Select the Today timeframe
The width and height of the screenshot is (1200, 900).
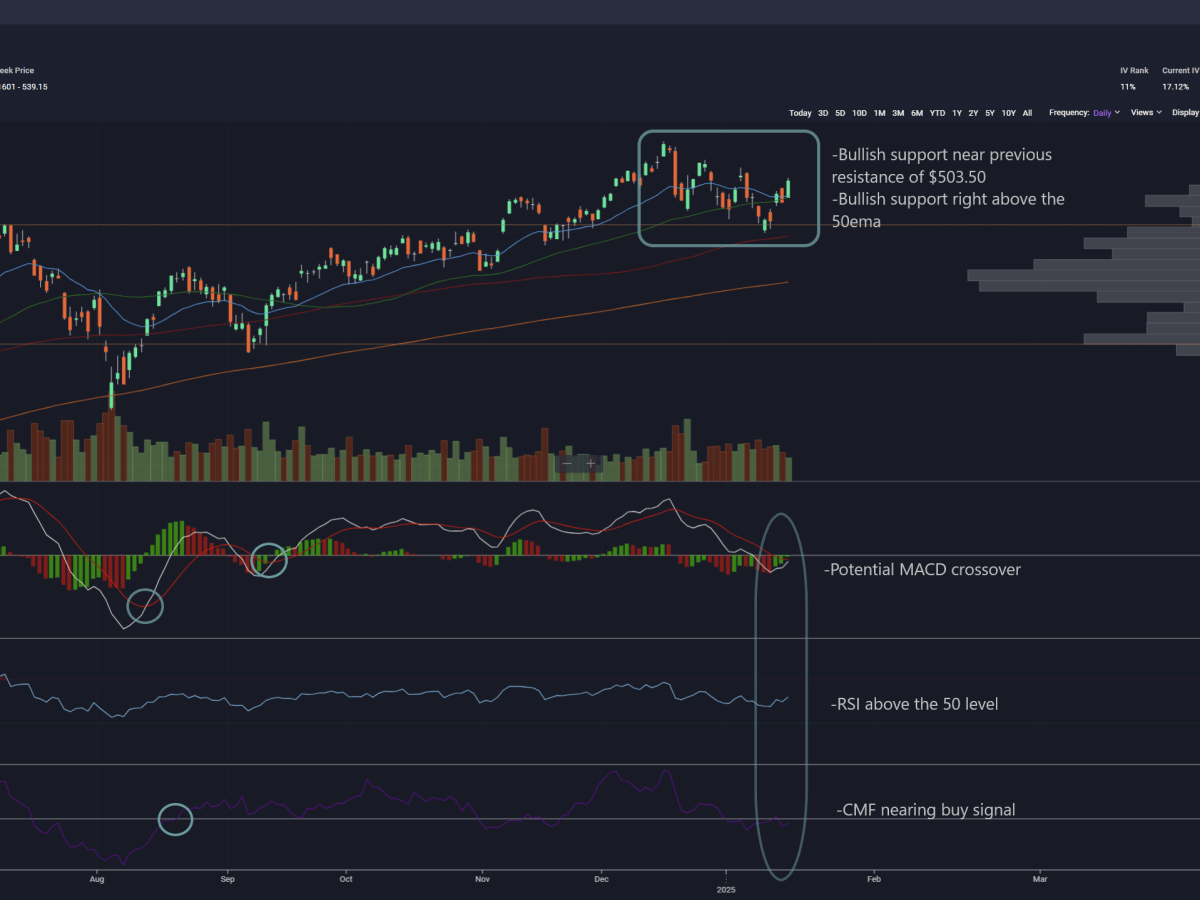point(800,113)
